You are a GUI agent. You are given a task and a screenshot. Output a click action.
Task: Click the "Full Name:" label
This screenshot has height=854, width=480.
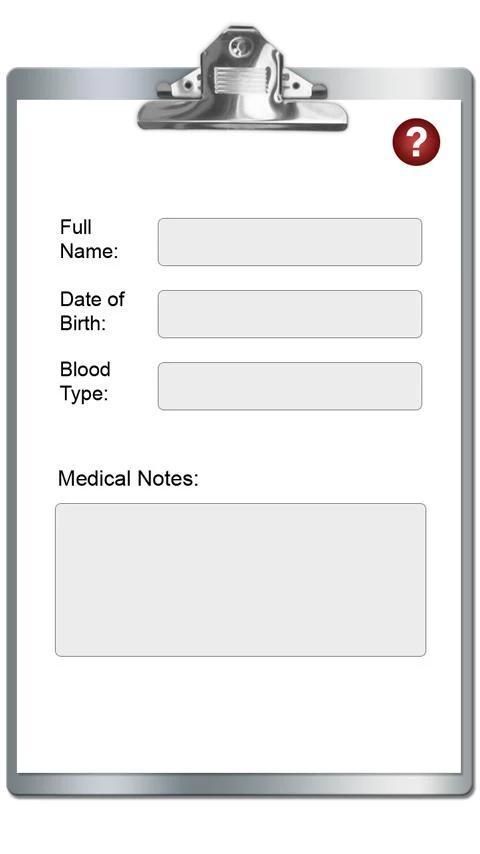[x=89, y=239]
